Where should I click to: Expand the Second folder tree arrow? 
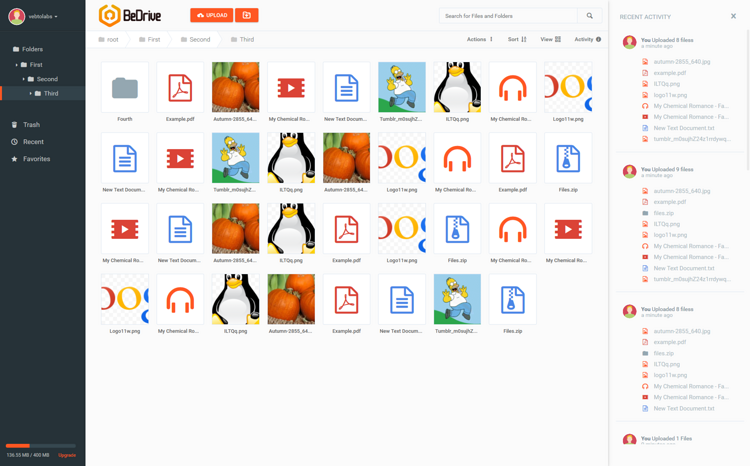(23, 79)
